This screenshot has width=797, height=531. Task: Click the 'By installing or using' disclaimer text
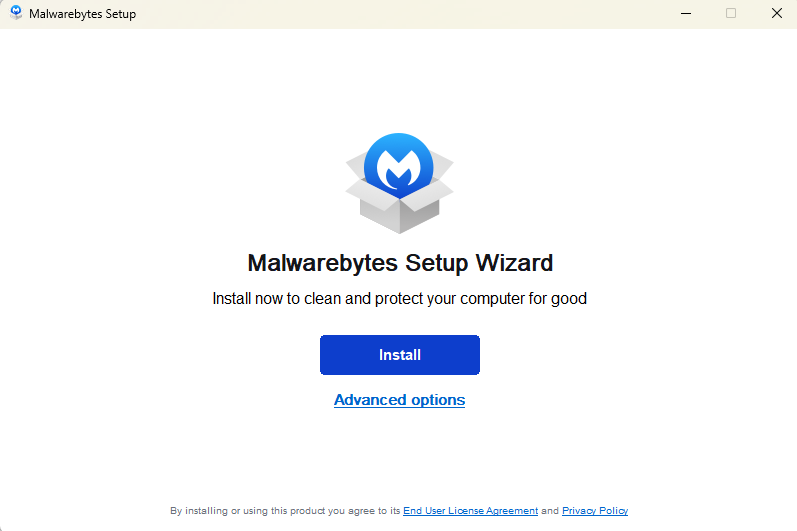pos(285,511)
